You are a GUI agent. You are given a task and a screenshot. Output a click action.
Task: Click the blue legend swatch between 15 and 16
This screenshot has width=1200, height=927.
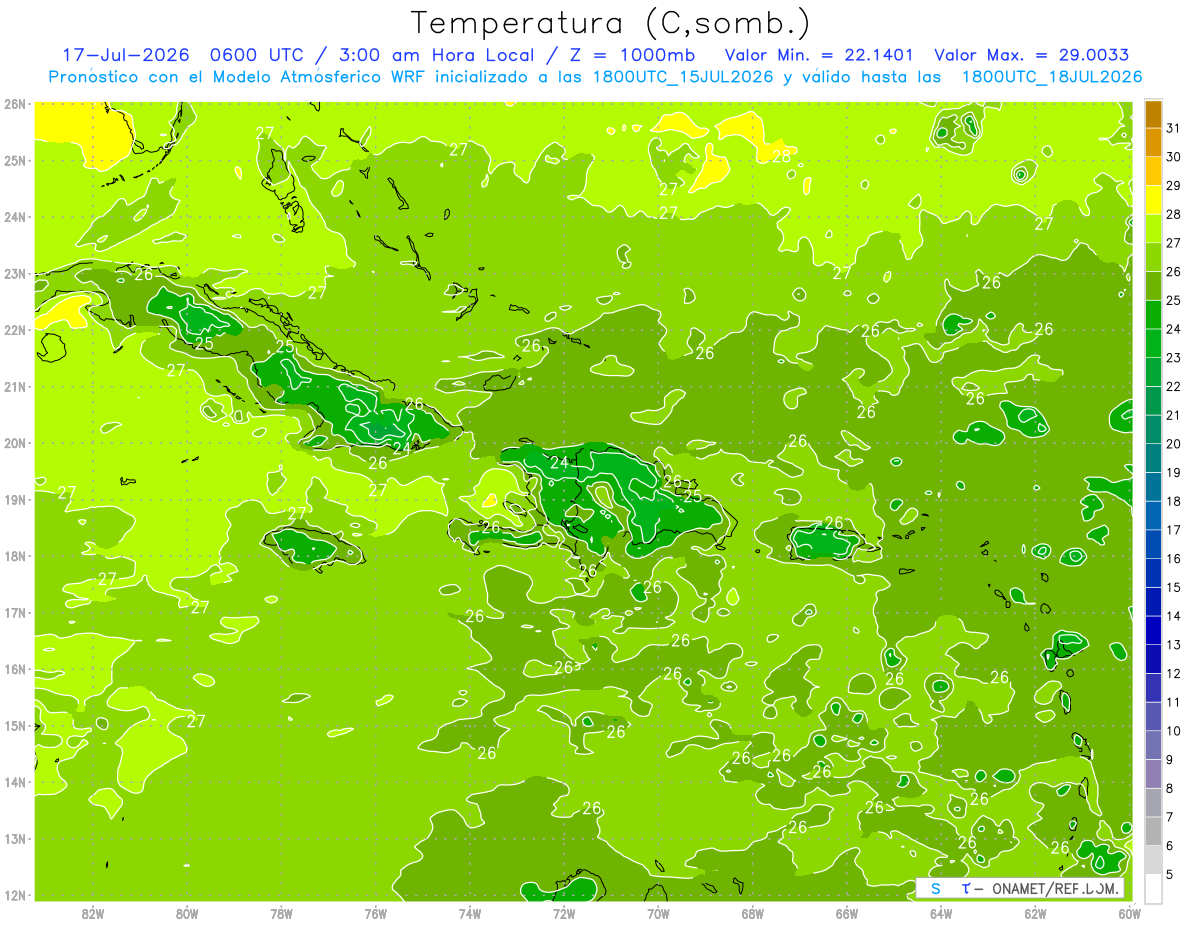(1153, 573)
